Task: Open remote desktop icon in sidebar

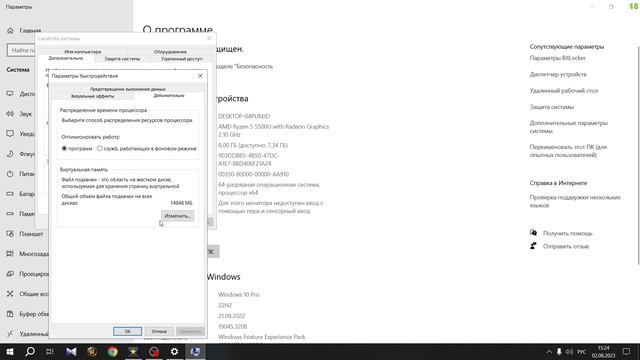Action: point(10,333)
